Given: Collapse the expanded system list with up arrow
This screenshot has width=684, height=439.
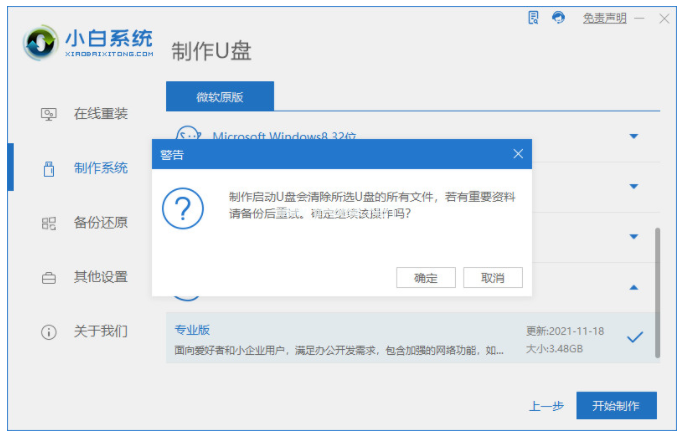Looking at the screenshot, I should (633, 287).
